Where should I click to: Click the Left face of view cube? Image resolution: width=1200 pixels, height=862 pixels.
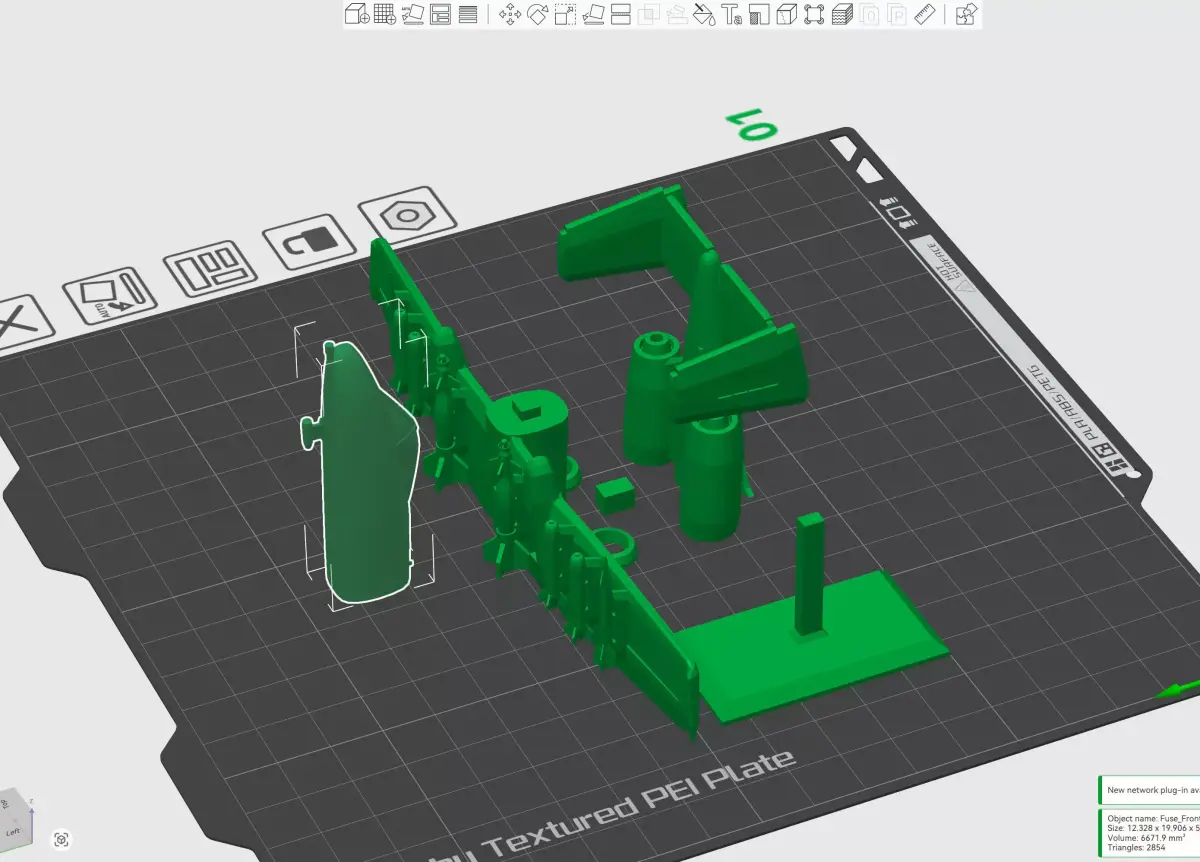[13, 830]
